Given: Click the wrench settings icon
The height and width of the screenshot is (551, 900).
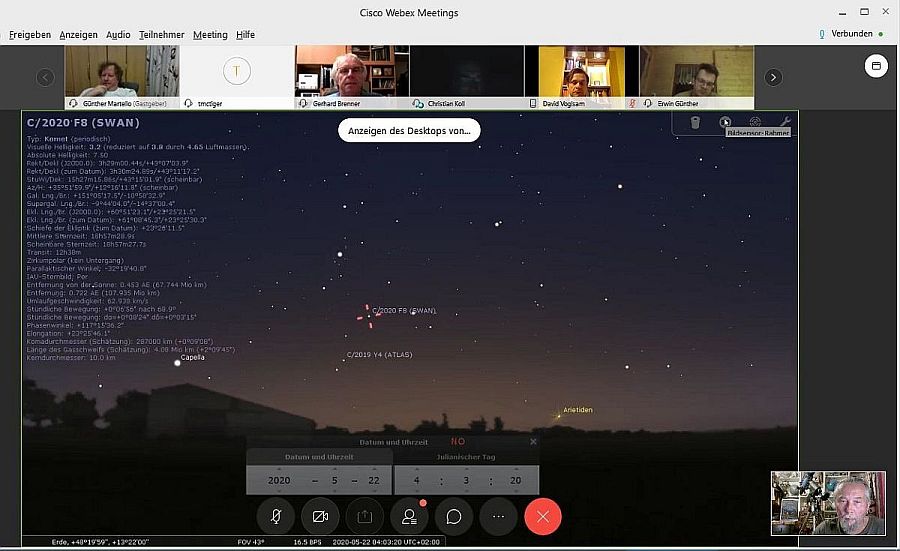Looking at the screenshot, I should pyautogui.click(x=784, y=122).
